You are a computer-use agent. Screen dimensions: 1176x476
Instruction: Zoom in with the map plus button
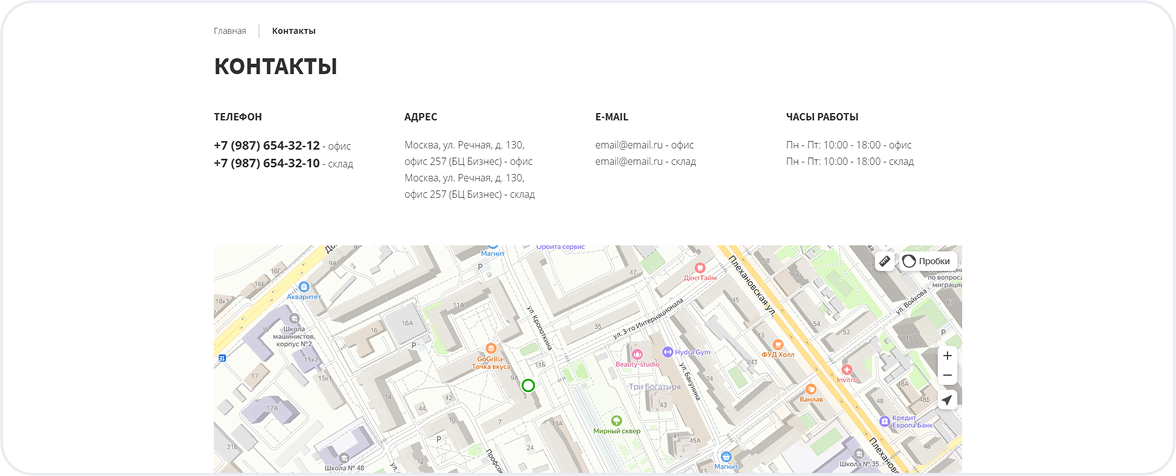click(947, 356)
